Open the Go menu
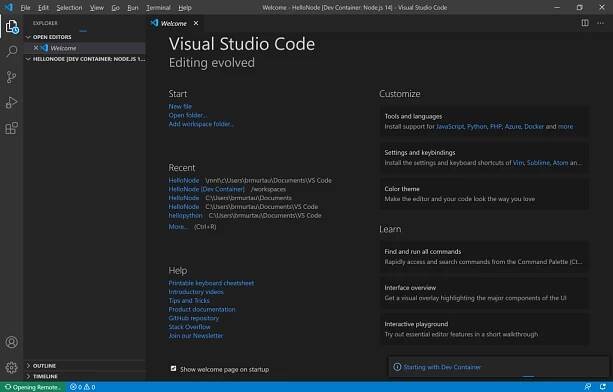The width and height of the screenshot is (613, 392). (x=116, y=7)
